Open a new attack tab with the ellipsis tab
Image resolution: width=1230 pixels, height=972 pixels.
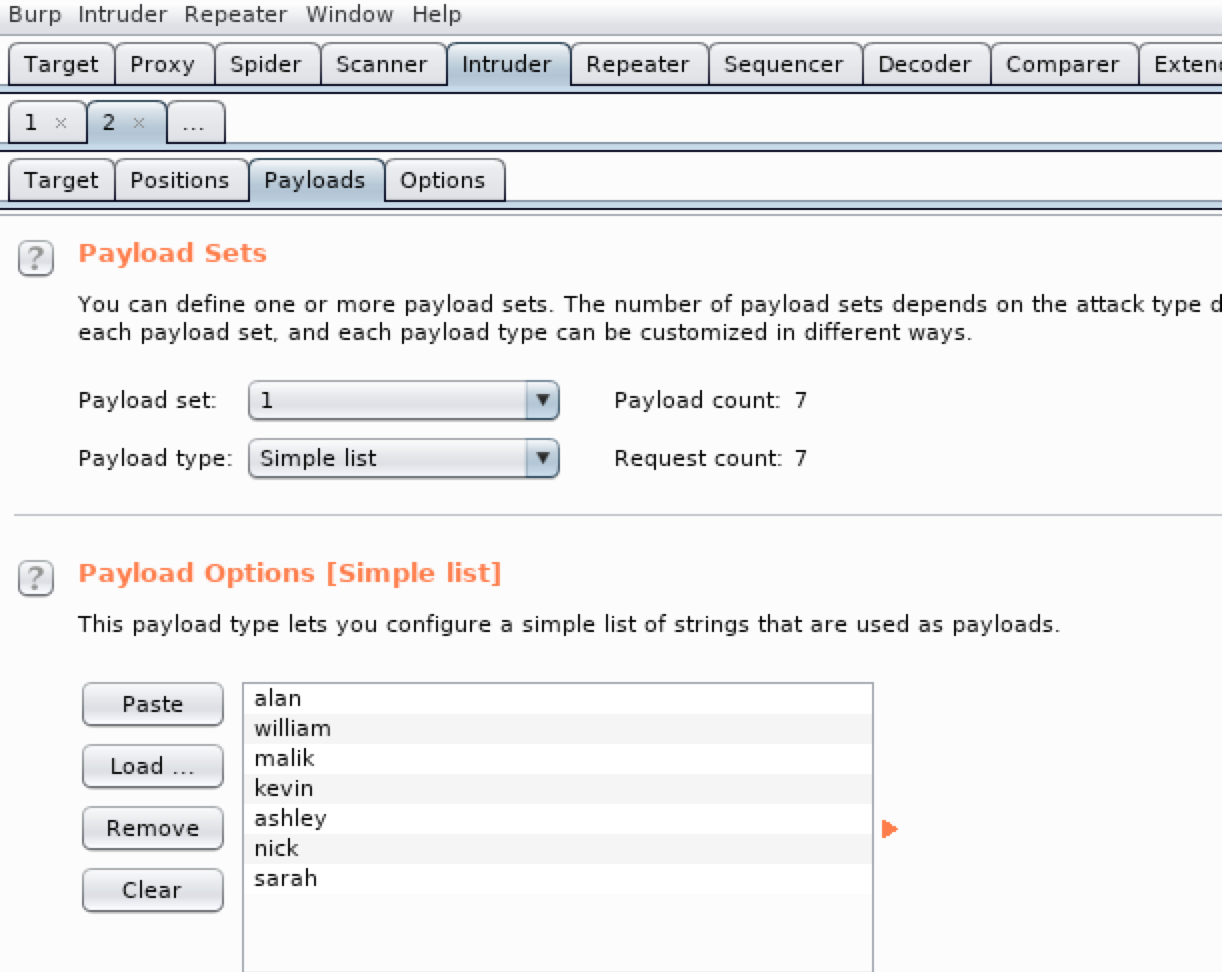click(x=195, y=124)
